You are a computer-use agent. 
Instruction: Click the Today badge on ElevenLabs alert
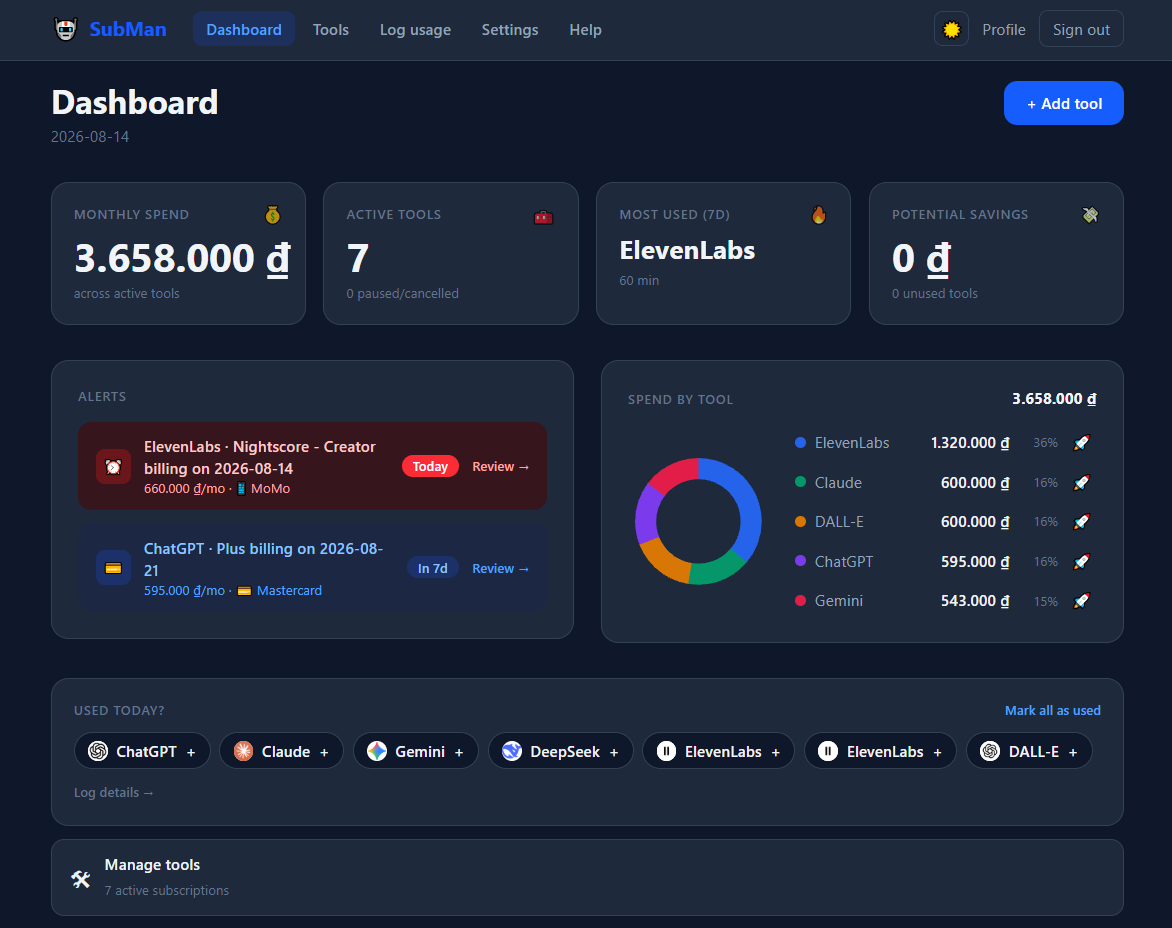pos(430,466)
